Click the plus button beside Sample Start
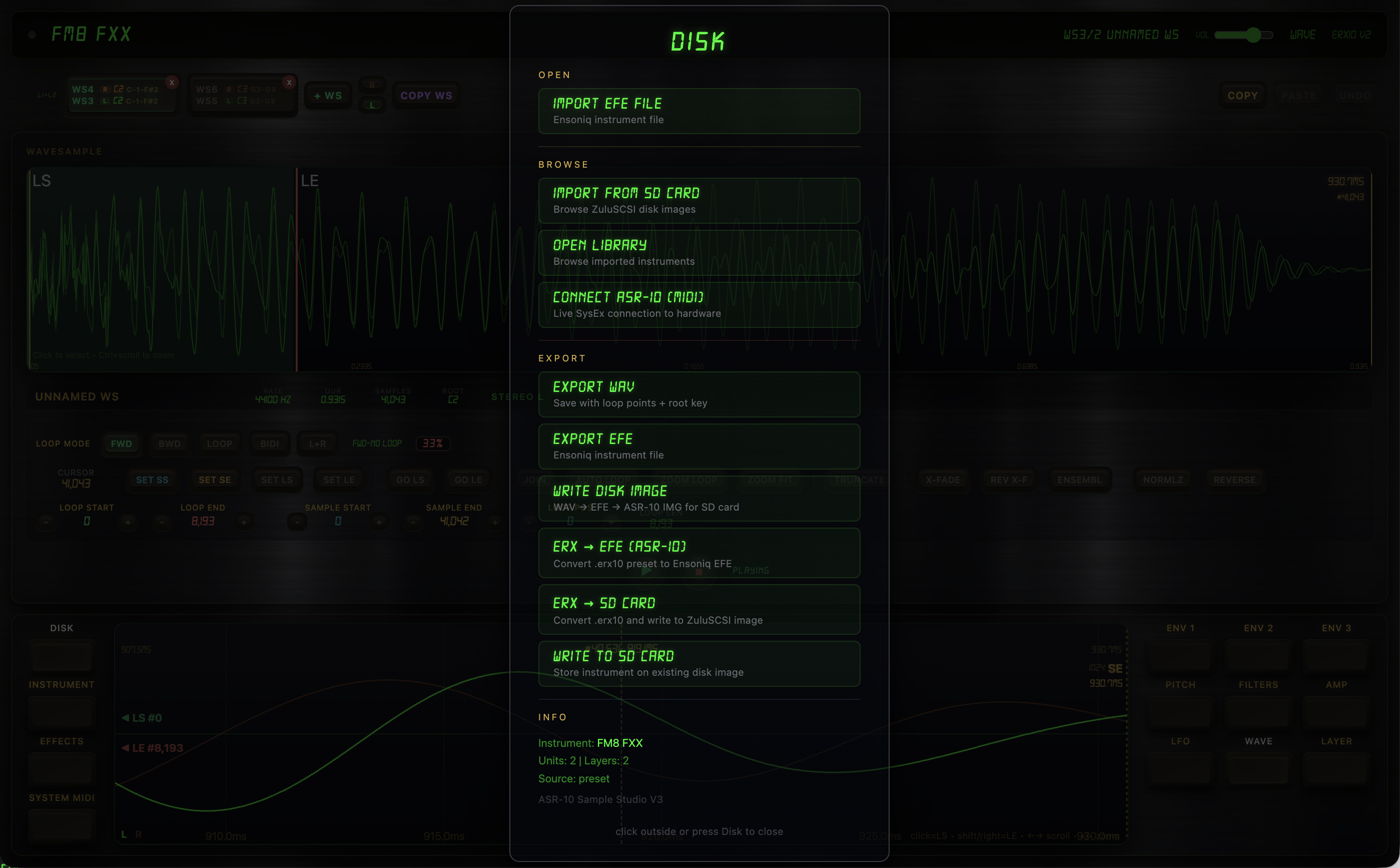 [x=379, y=522]
